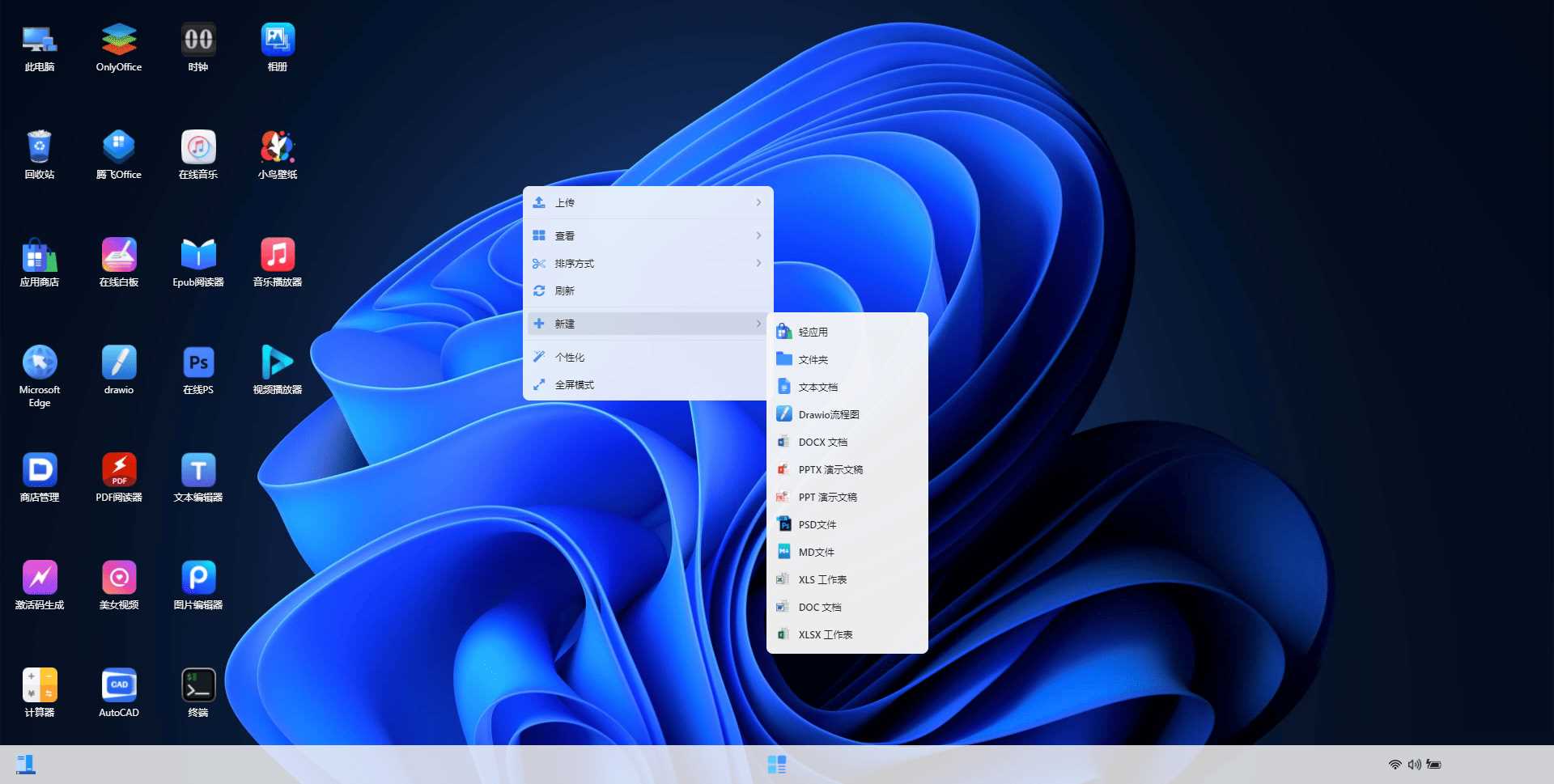
Task: Click the center taskbar start button
Action: tap(776, 765)
